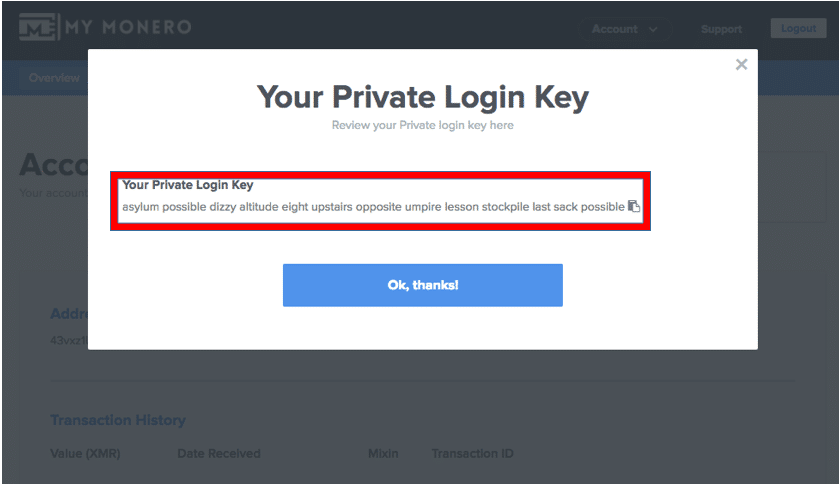Open the Support page link
Screen dimensions: 839x484
[x=721, y=29]
